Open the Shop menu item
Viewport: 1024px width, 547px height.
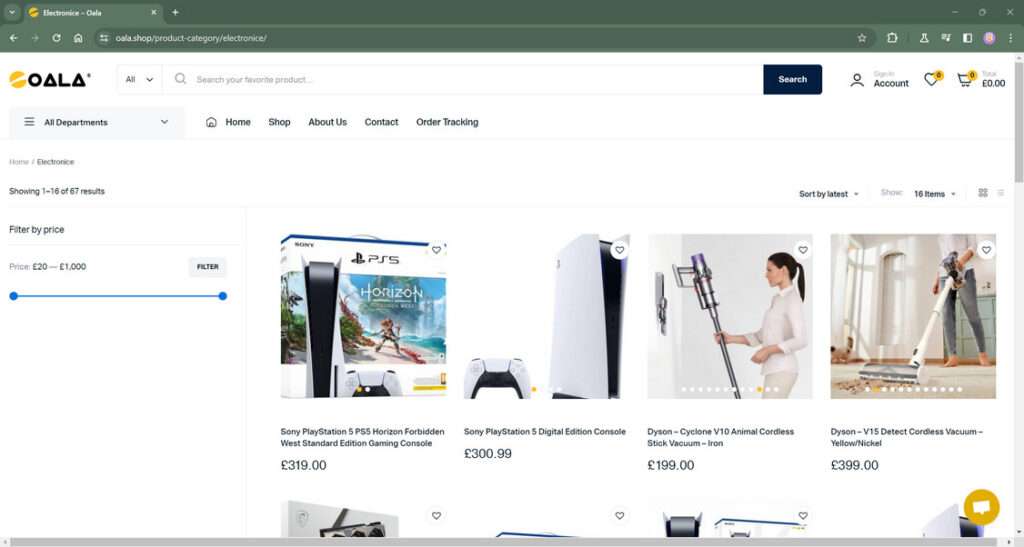tap(279, 122)
